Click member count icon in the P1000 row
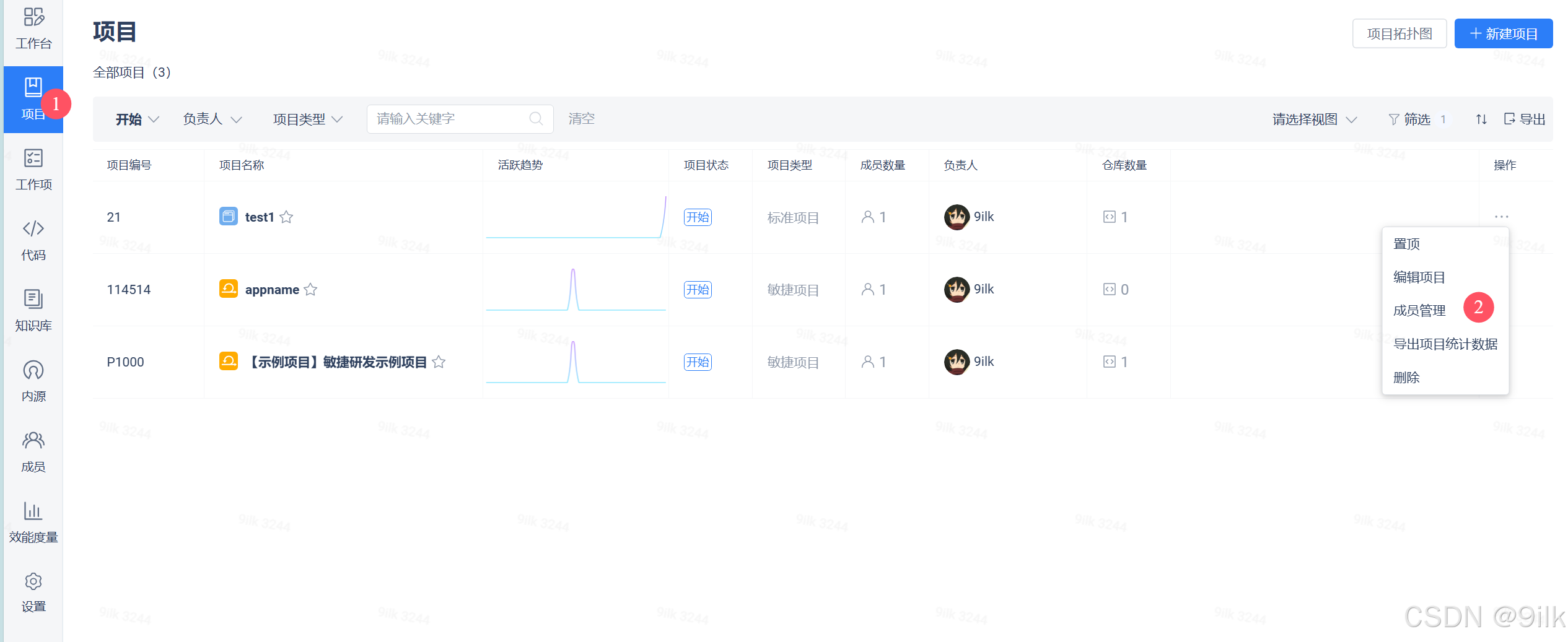The width and height of the screenshot is (1568, 642). coord(868,362)
